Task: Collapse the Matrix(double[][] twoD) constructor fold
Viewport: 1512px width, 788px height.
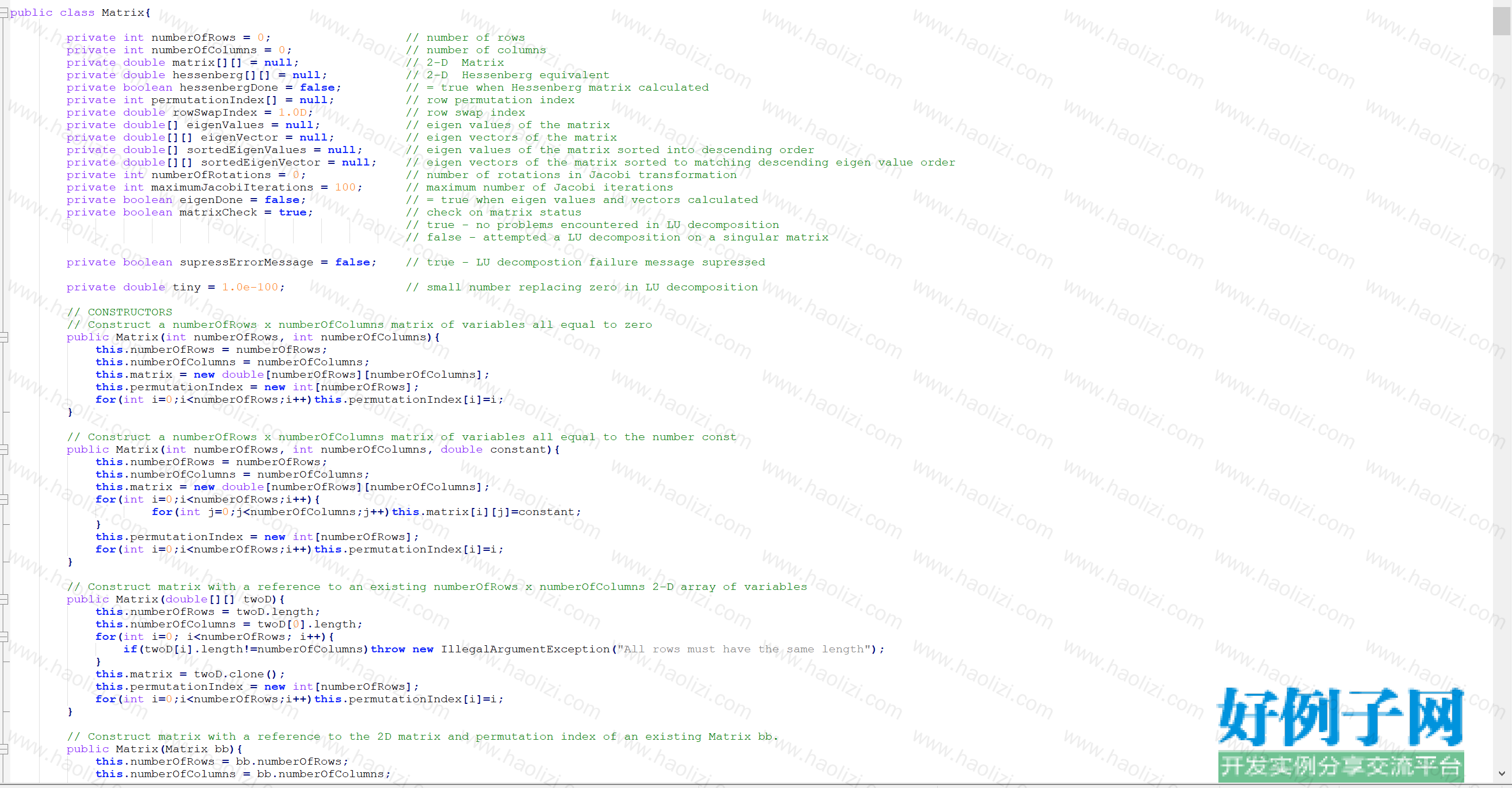Action: pos(3,599)
